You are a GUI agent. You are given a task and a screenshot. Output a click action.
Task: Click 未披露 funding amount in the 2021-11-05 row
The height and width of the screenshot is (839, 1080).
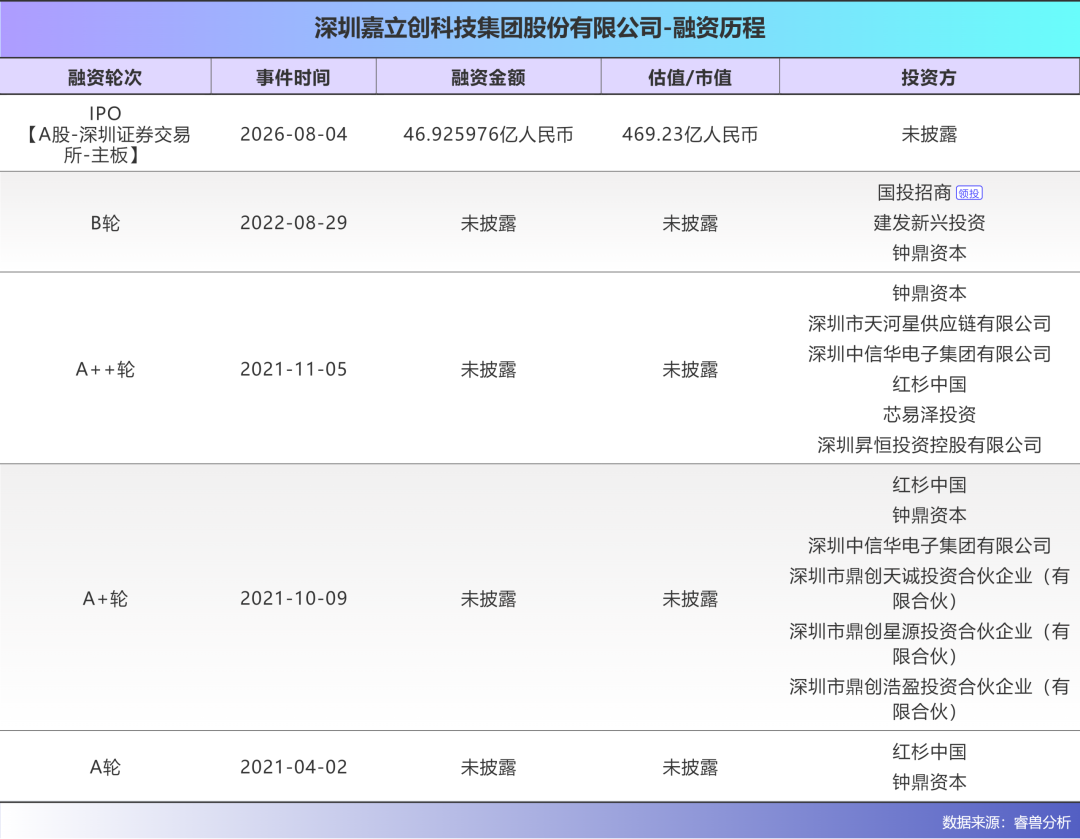pyautogui.click(x=488, y=370)
